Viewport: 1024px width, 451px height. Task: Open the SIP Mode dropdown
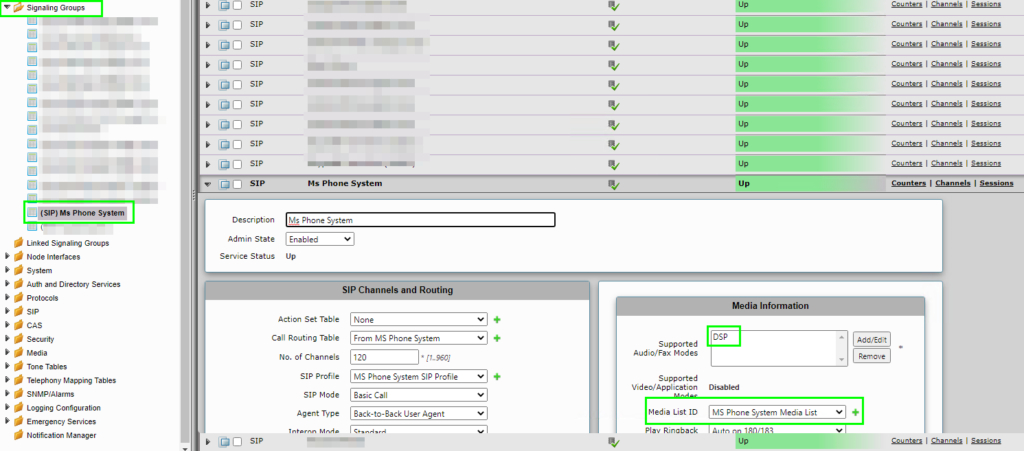click(419, 395)
